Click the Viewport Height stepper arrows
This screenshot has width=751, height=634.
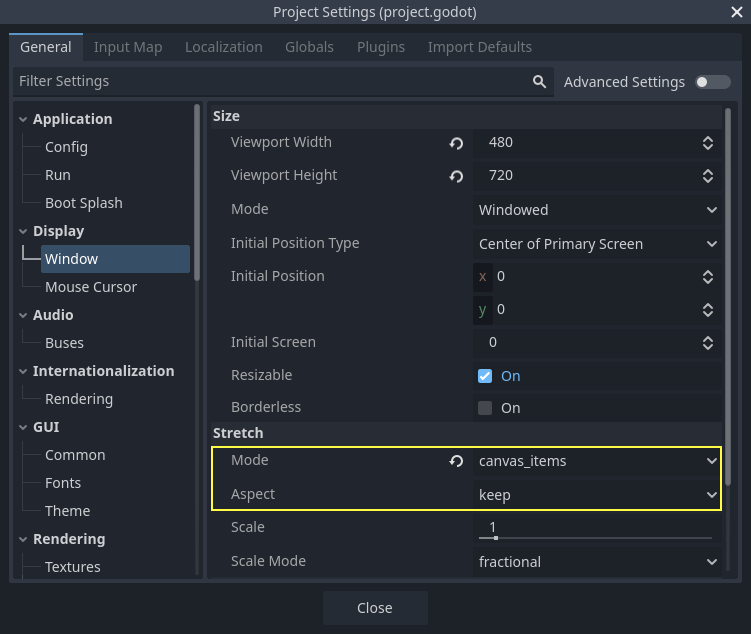point(708,176)
